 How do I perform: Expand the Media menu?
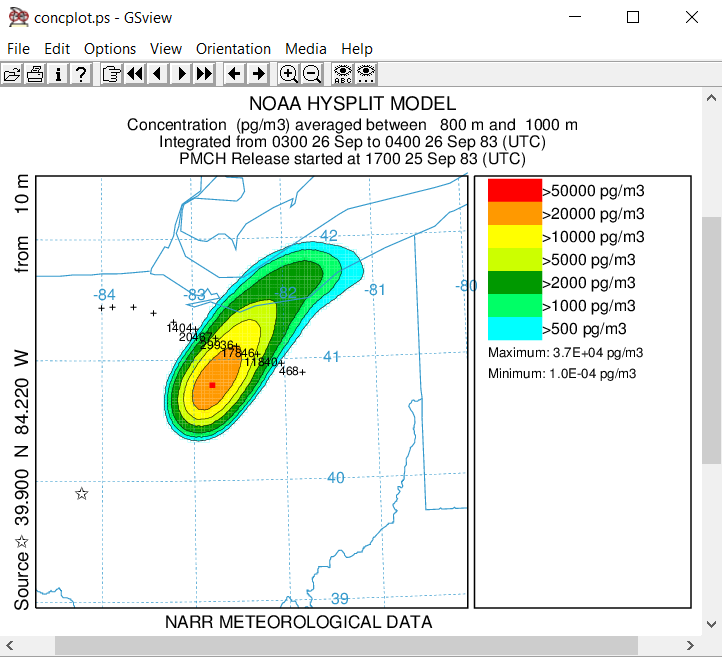306,49
